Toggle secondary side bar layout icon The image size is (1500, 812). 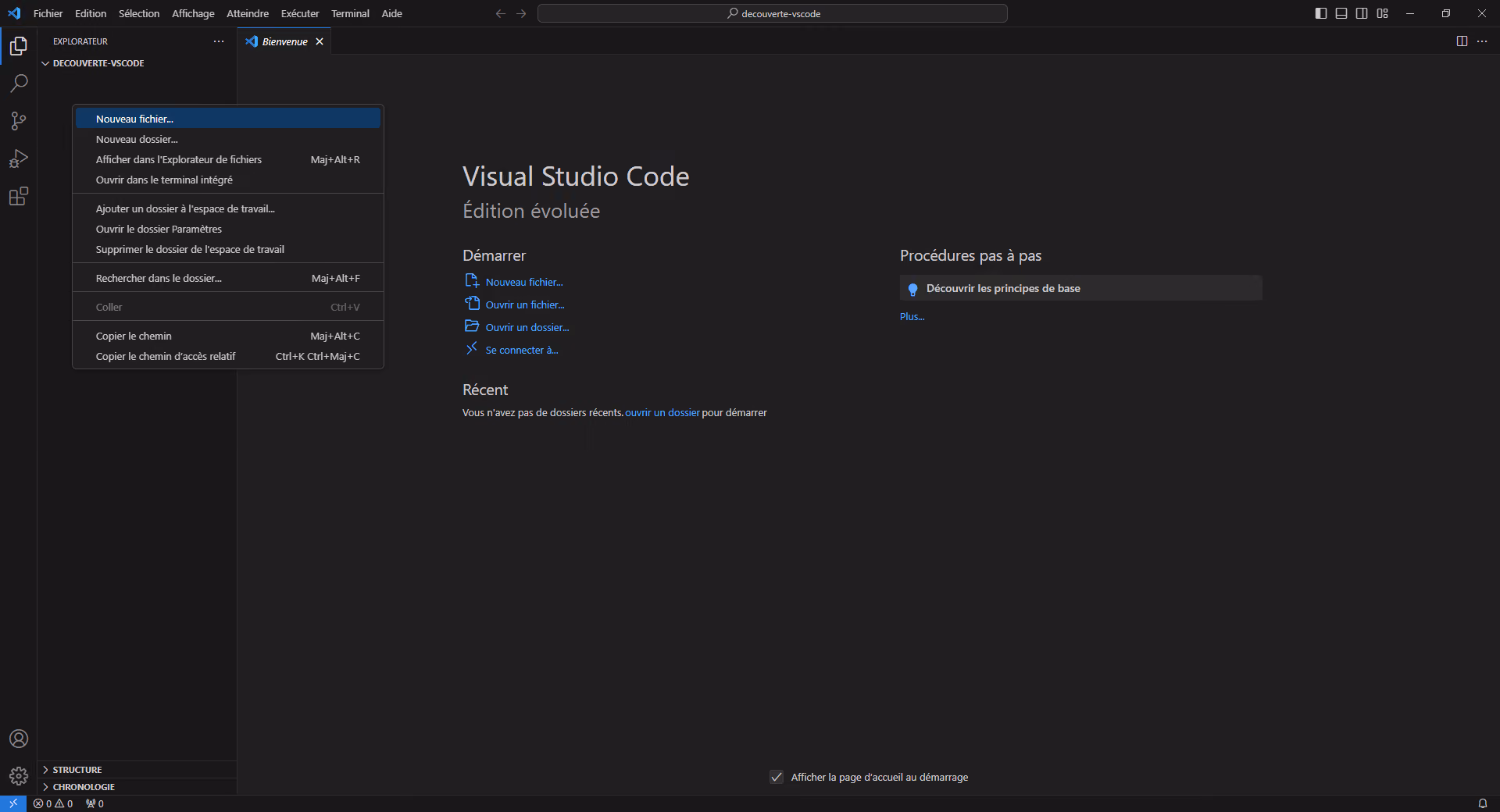tap(1362, 13)
